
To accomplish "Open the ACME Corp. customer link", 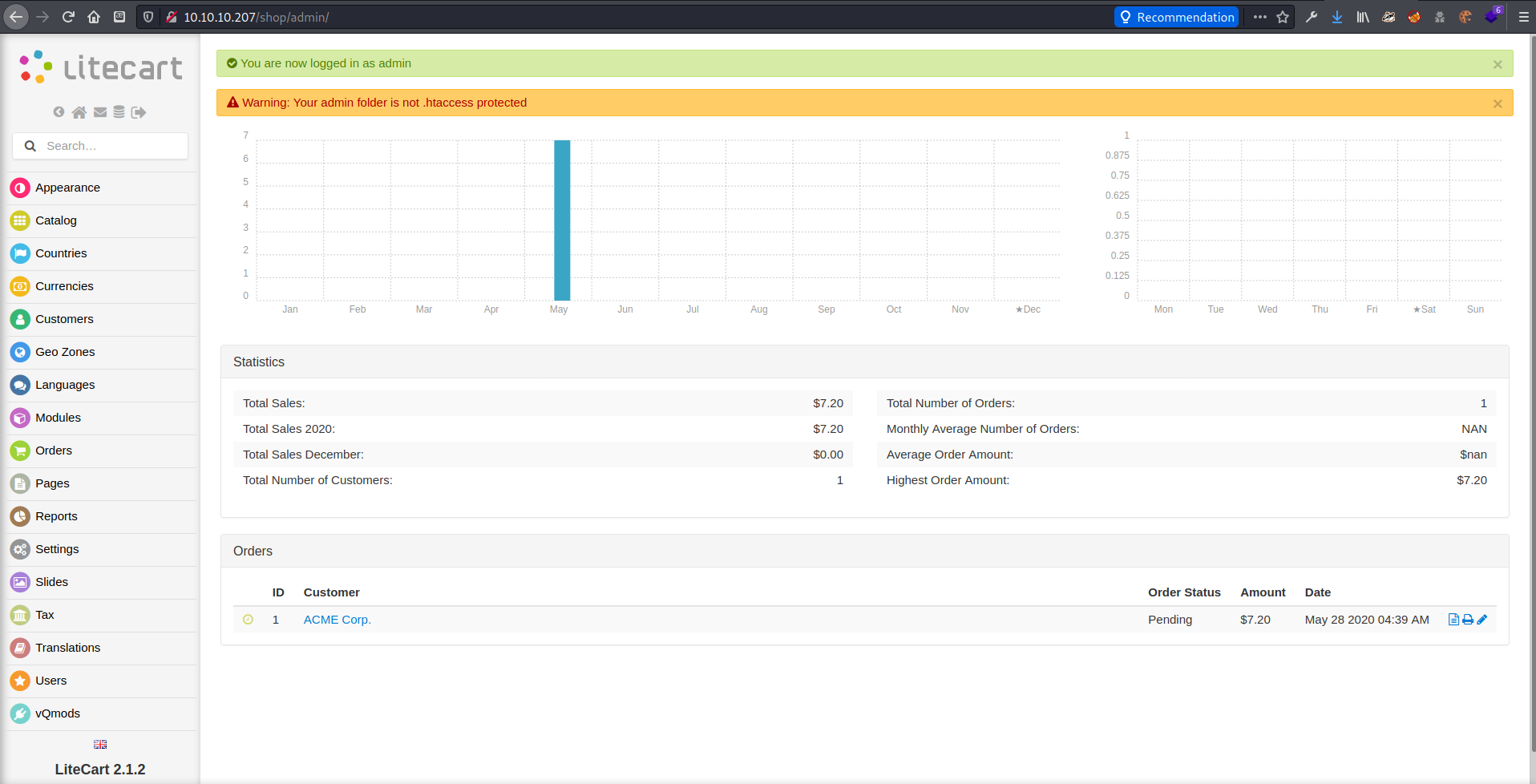I will click(337, 620).
